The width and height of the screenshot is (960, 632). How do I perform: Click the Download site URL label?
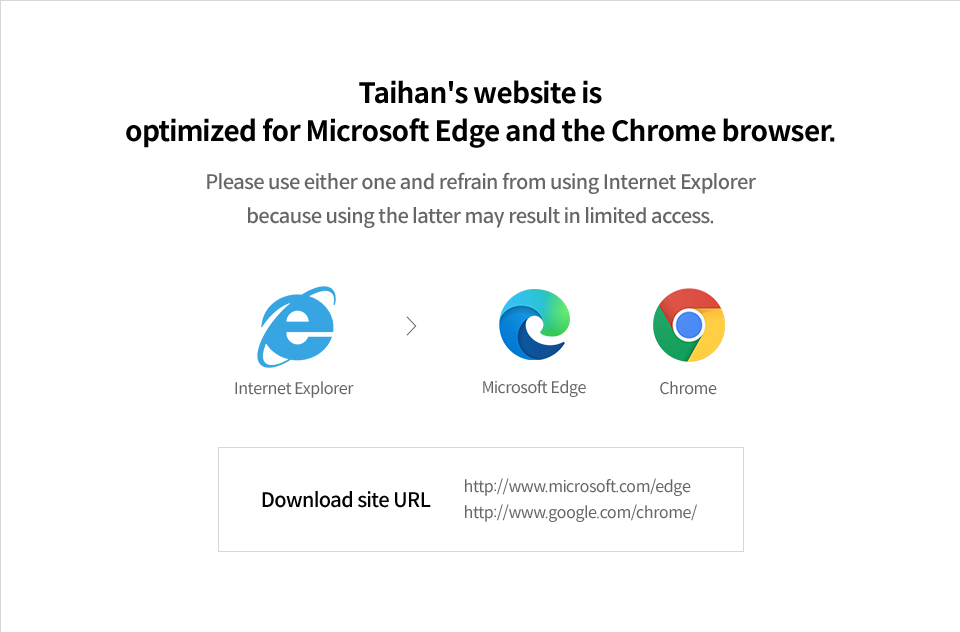tap(346, 500)
